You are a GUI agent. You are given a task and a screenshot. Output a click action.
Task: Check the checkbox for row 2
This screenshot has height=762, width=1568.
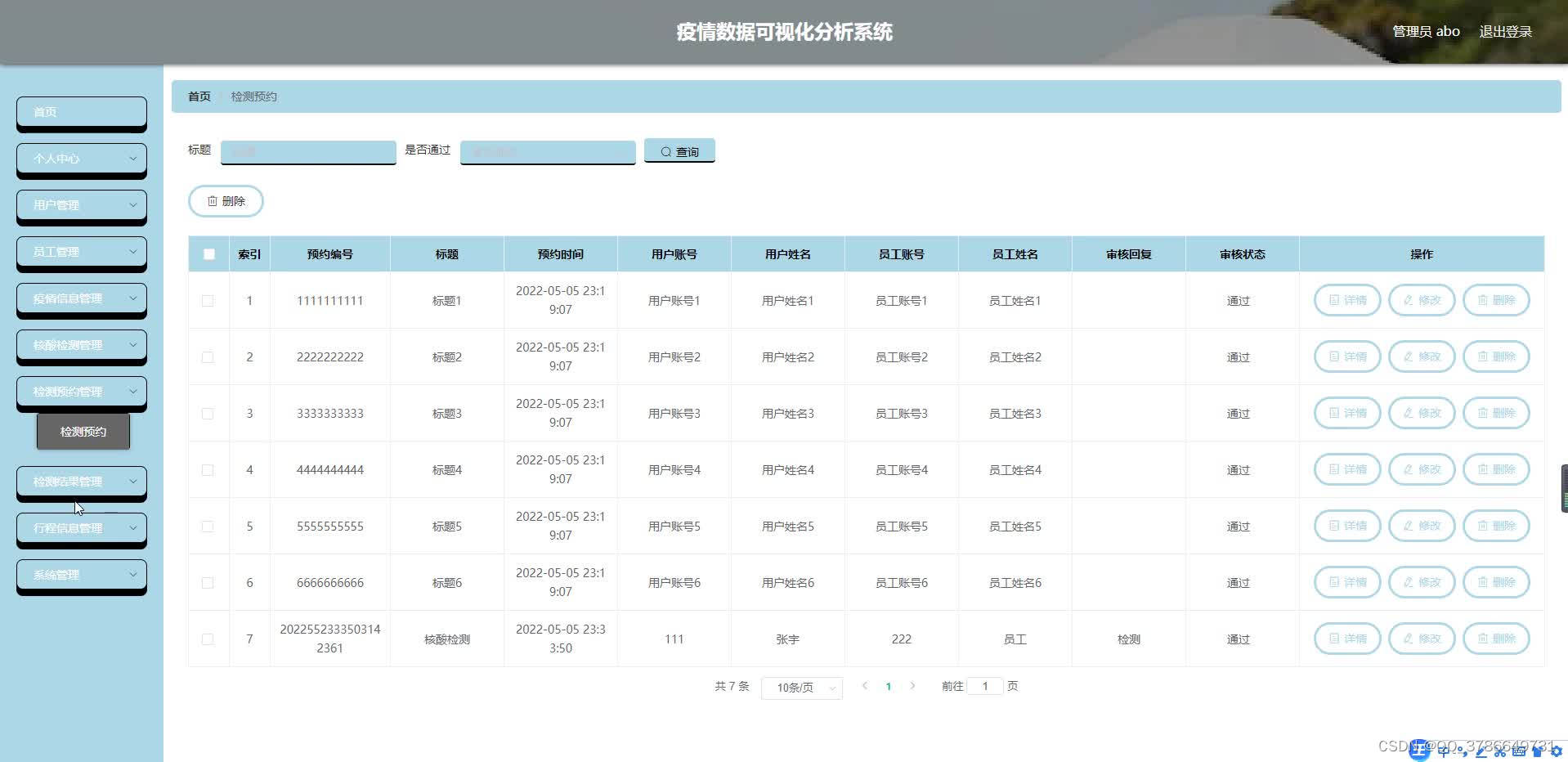pos(208,357)
